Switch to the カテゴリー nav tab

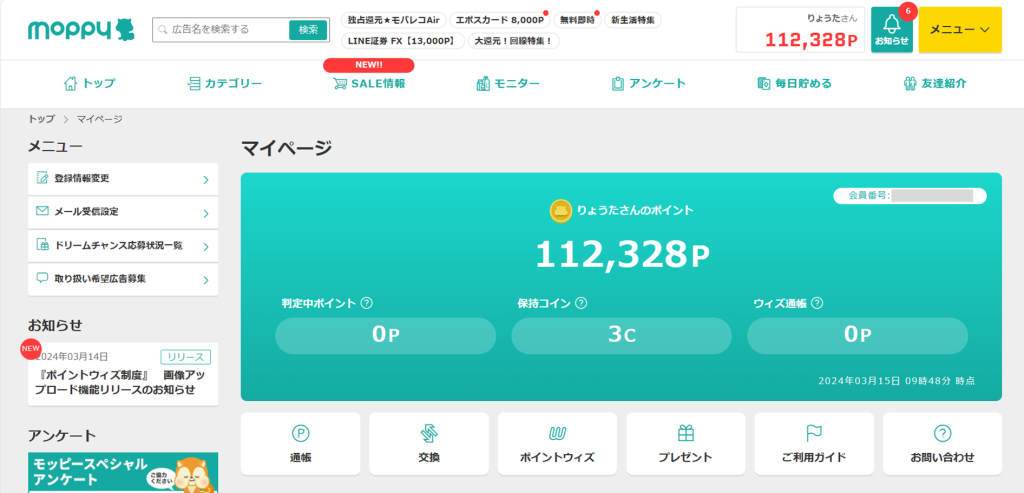pyautogui.click(x=224, y=84)
